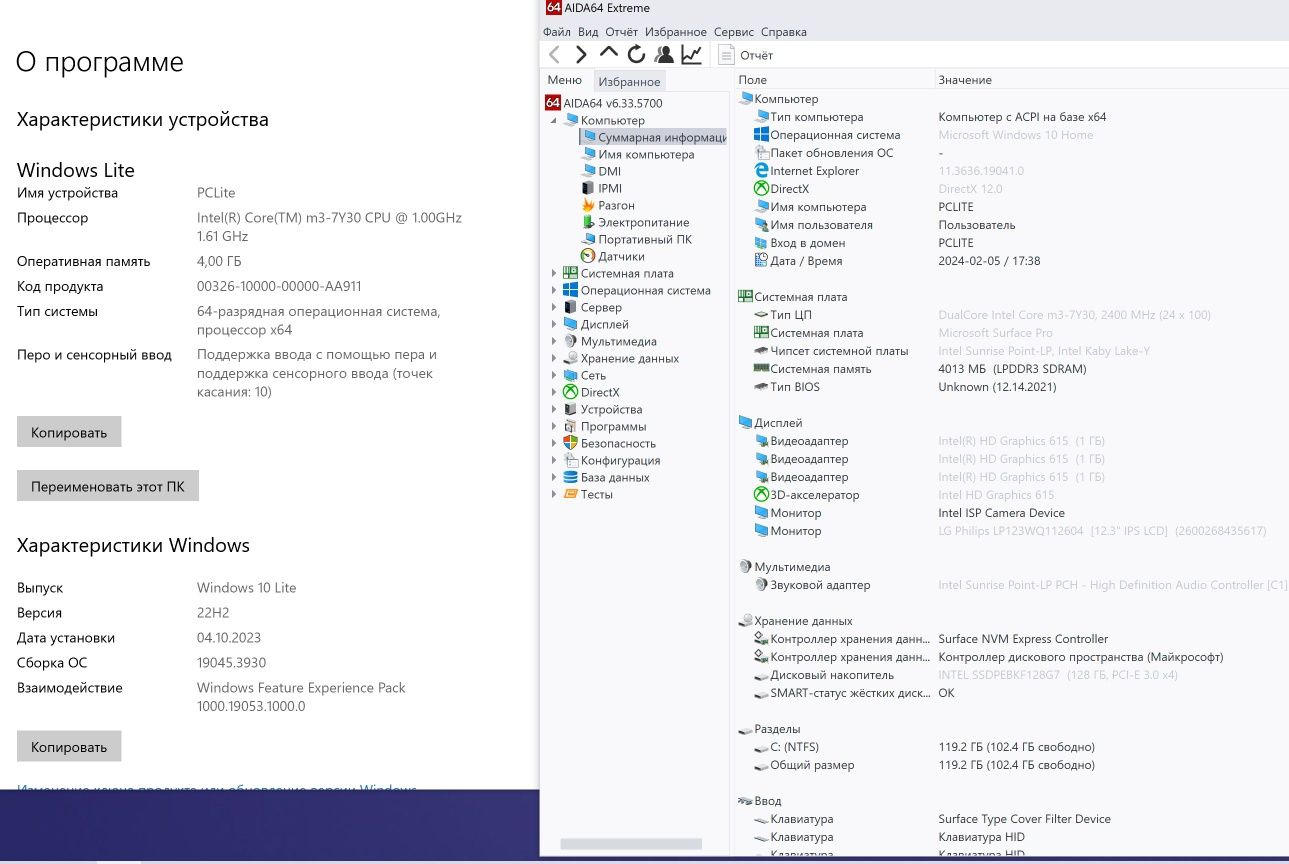Screen dimensions: 1289x864
Task: Click the Пакет обновления ОС row icon
Action: coord(761,153)
